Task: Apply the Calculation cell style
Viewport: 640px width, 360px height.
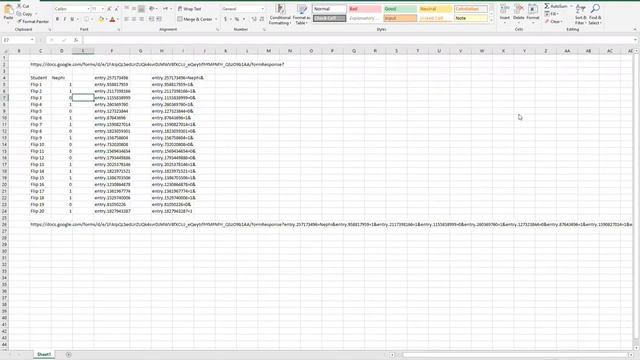Action: point(471,9)
